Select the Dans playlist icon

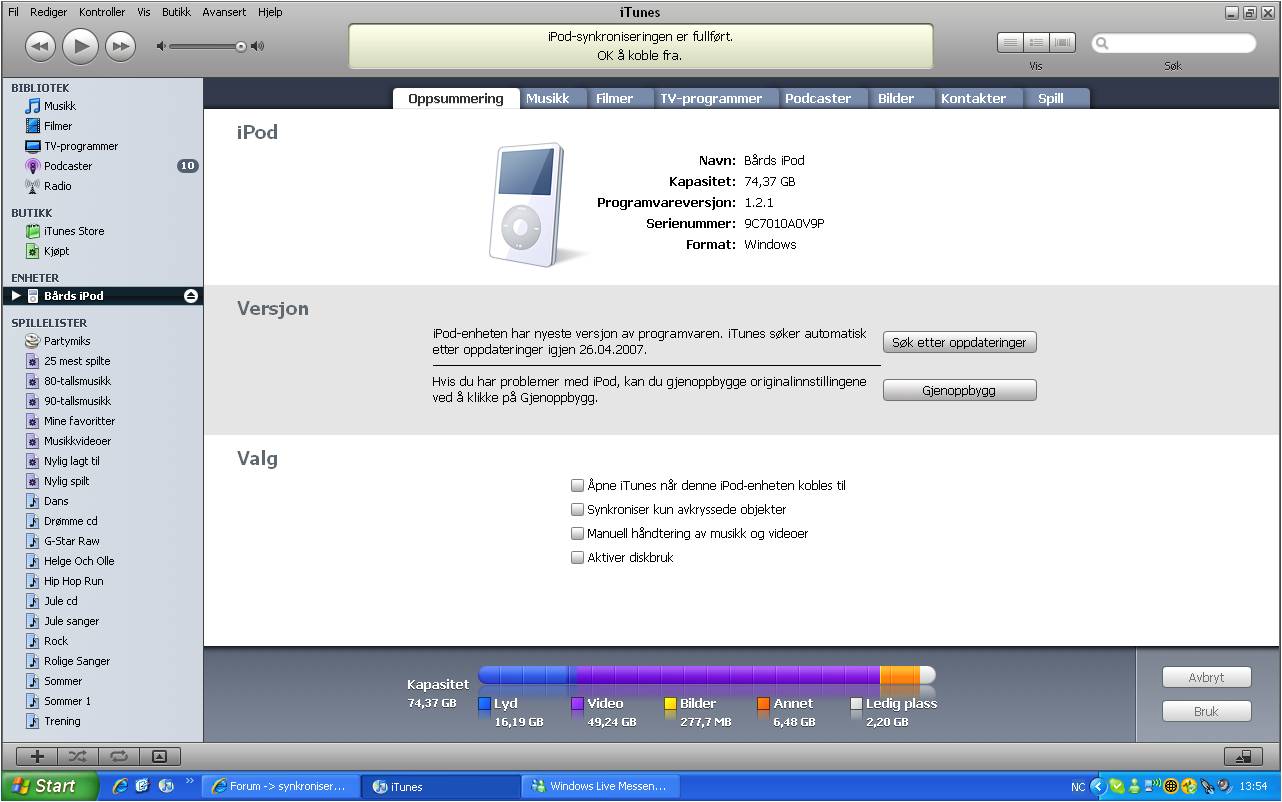point(33,501)
